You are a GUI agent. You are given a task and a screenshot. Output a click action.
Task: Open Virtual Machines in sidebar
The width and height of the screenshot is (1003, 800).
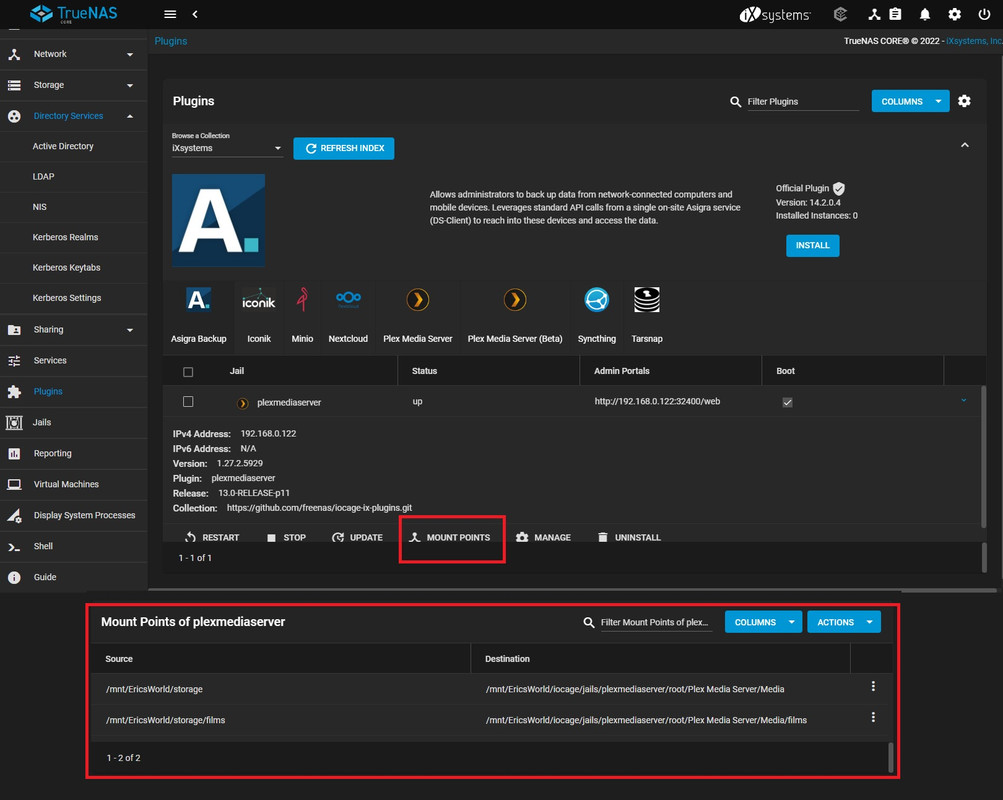pos(74,484)
